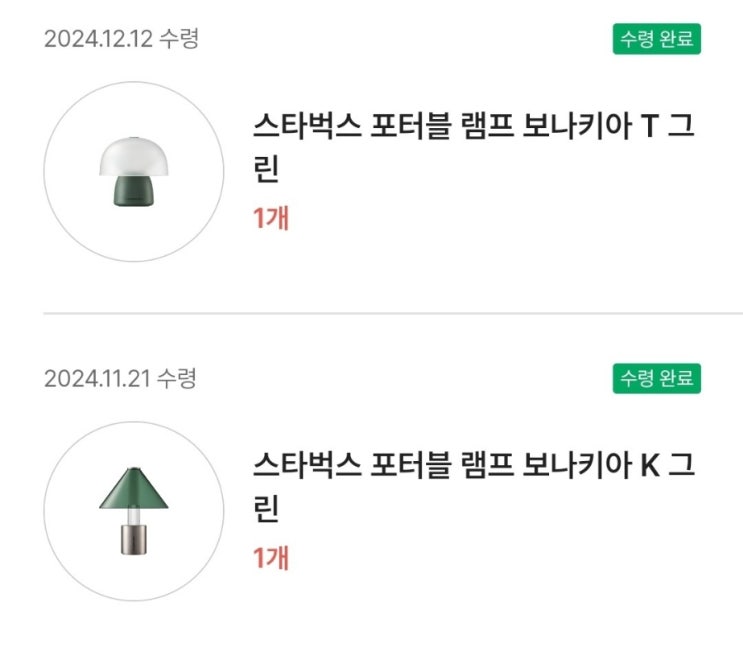Click the white dome shade of the T lamp
The height and width of the screenshot is (651, 743).
coord(134,156)
